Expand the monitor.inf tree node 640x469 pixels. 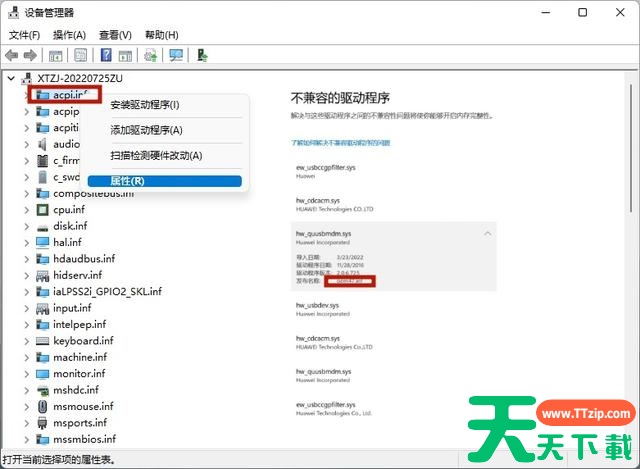click(x=27, y=374)
